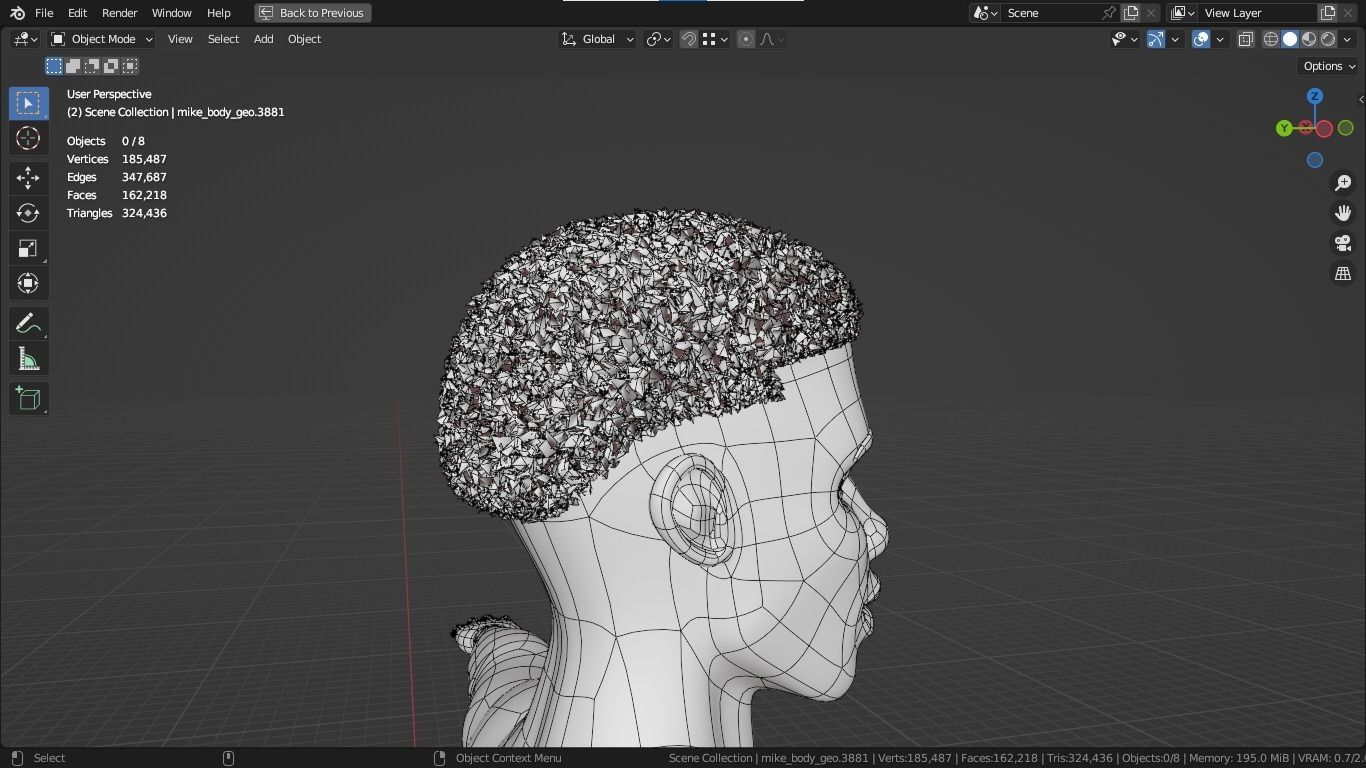Open the View Layer browse dropdown
This screenshot has width=1366, height=768.
(1182, 13)
